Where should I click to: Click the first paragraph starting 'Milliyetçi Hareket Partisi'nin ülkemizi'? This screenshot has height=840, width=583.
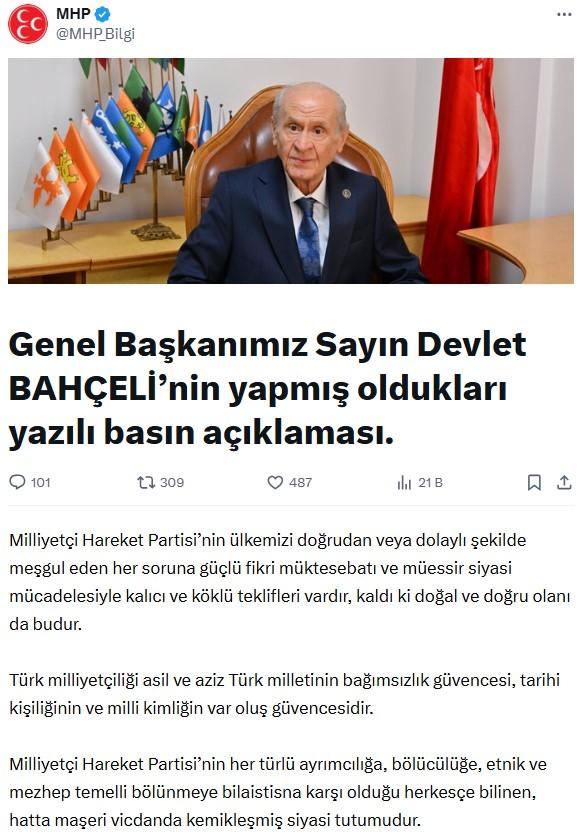click(x=289, y=582)
